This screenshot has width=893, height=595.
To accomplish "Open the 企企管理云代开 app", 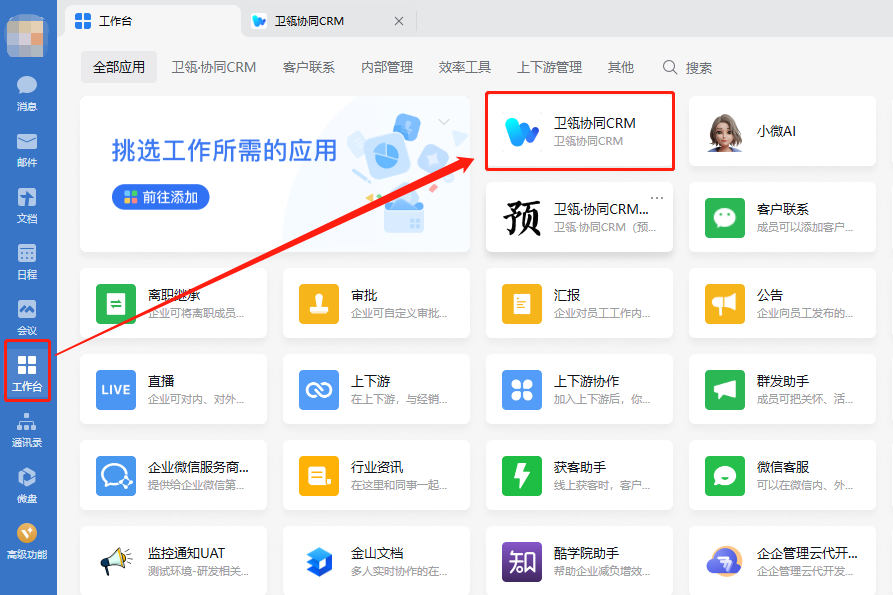I will click(x=782, y=561).
